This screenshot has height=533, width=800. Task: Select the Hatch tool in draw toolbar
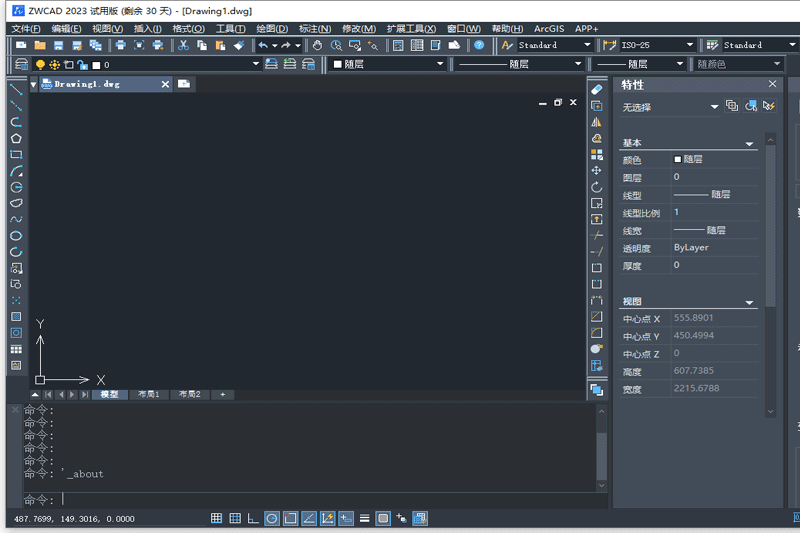click(16, 317)
